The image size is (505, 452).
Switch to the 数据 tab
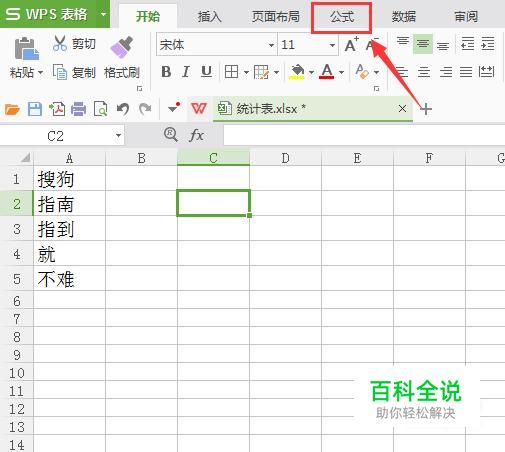pyautogui.click(x=404, y=16)
